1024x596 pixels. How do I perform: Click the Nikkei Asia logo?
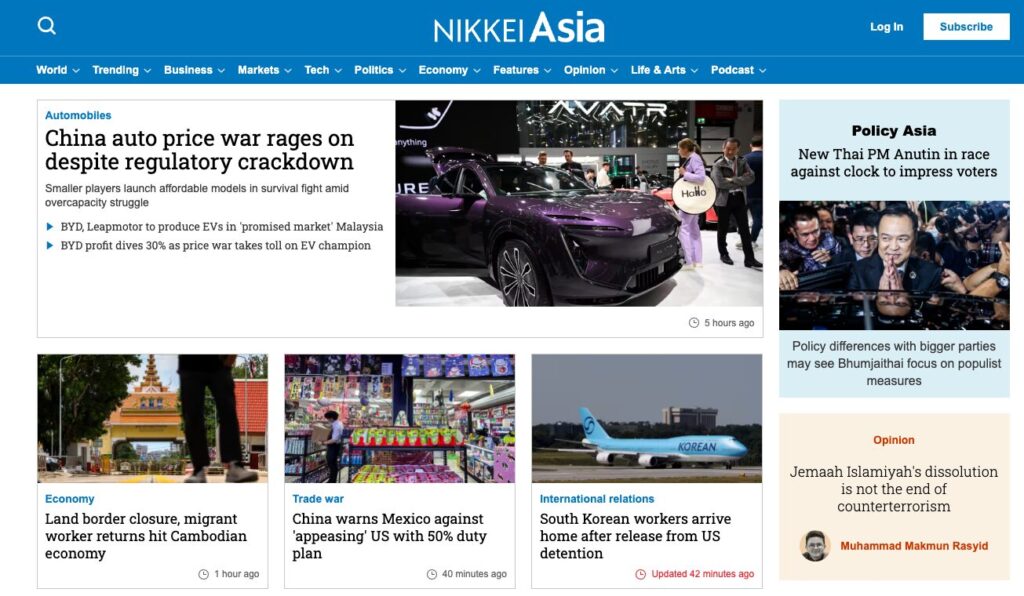click(x=519, y=27)
